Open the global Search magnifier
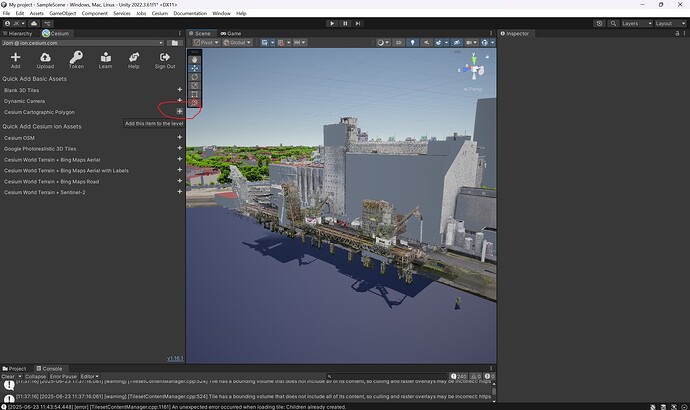Screen dimensions: 690x410 (x=613, y=23)
